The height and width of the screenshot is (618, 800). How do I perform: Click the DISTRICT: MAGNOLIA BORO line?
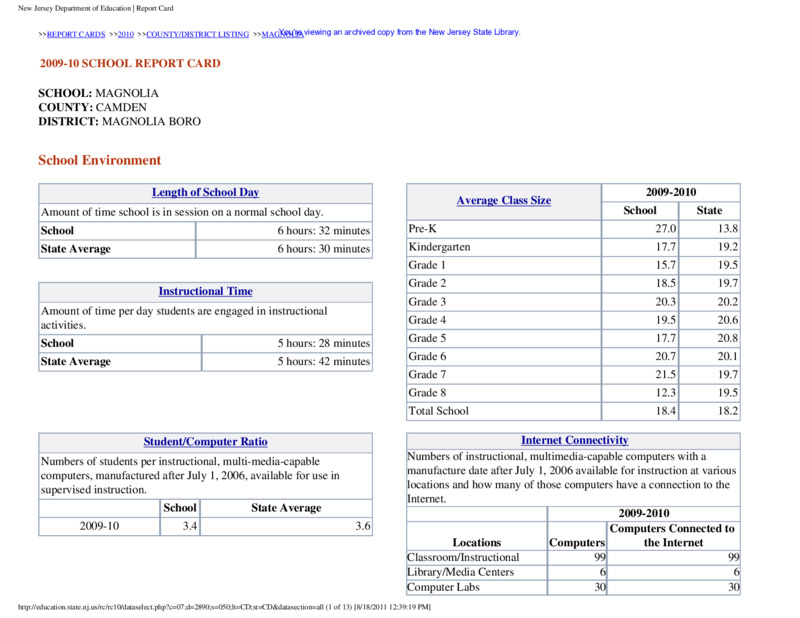[119, 121]
